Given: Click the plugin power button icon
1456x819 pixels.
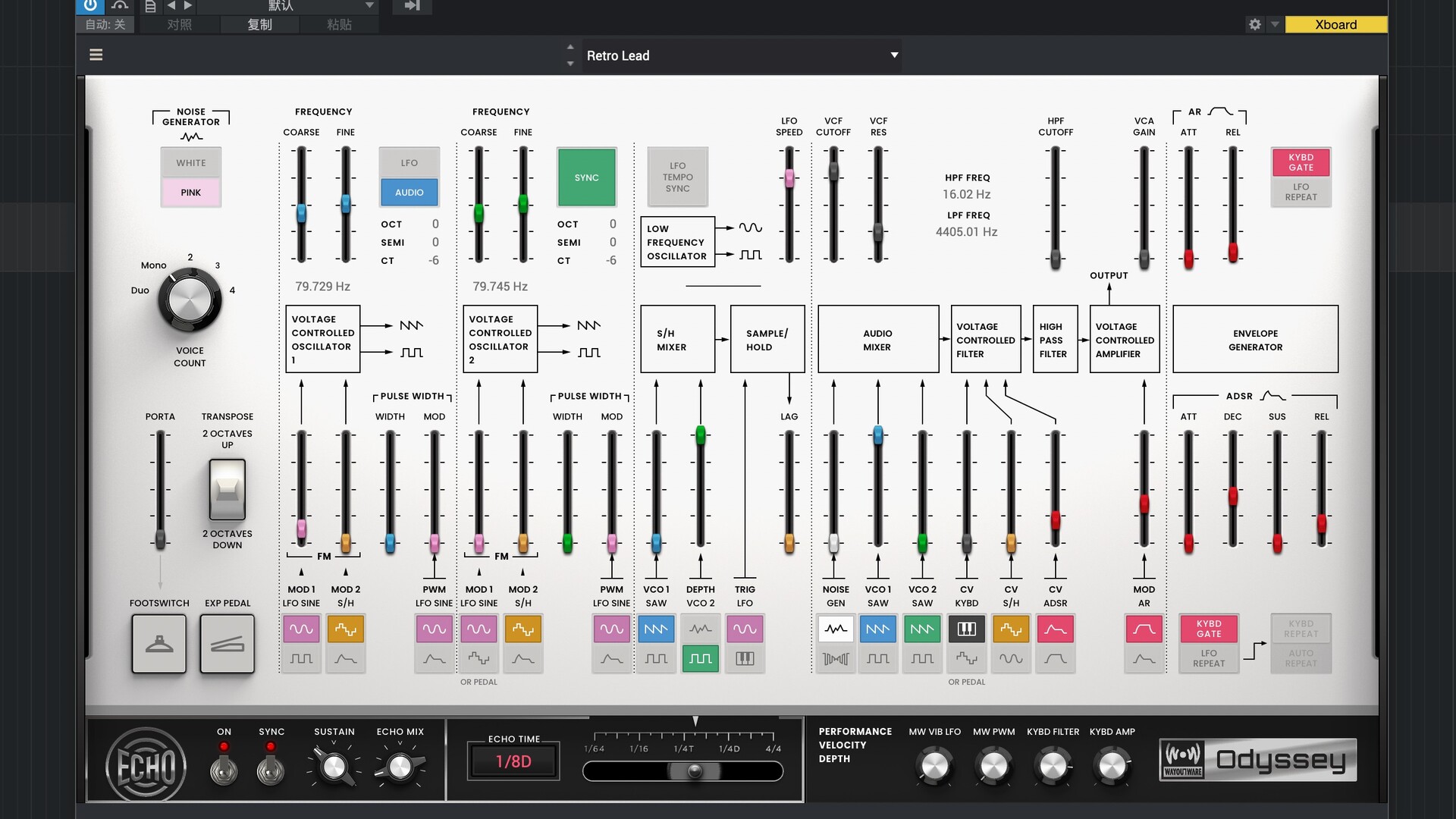Looking at the screenshot, I should point(90,6).
